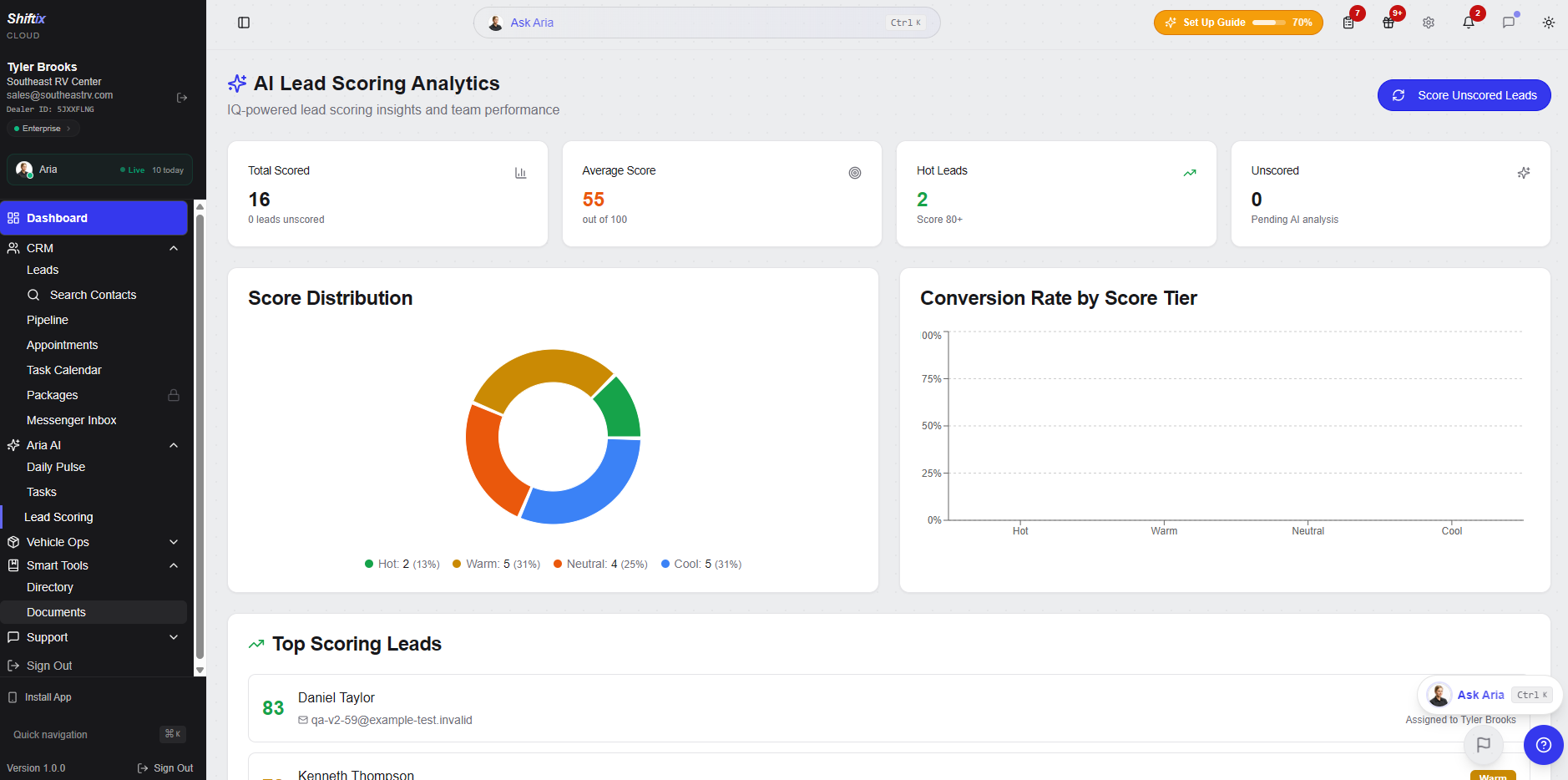Click the sparkle icon beside AI Lead Scoring Analytics
Screen dimensions: 1568x780
[237, 84]
